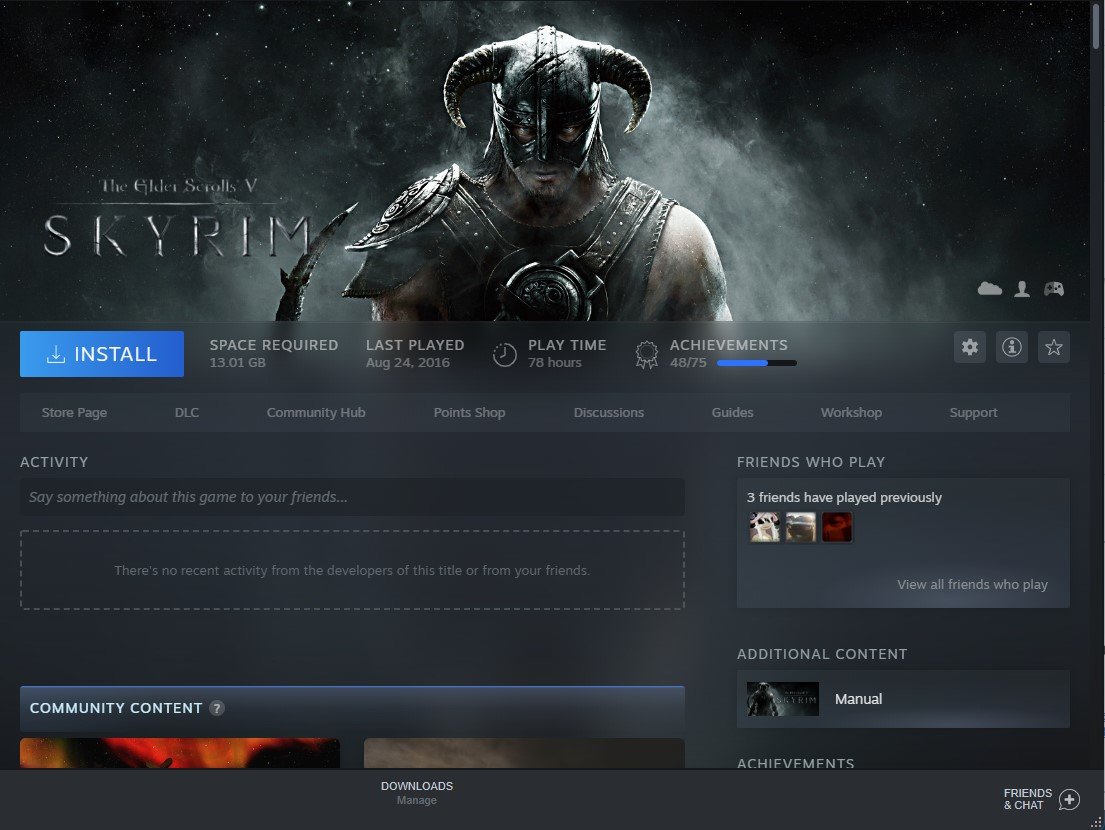1105x830 pixels.
Task: Click View all friends who play
Action: click(973, 584)
